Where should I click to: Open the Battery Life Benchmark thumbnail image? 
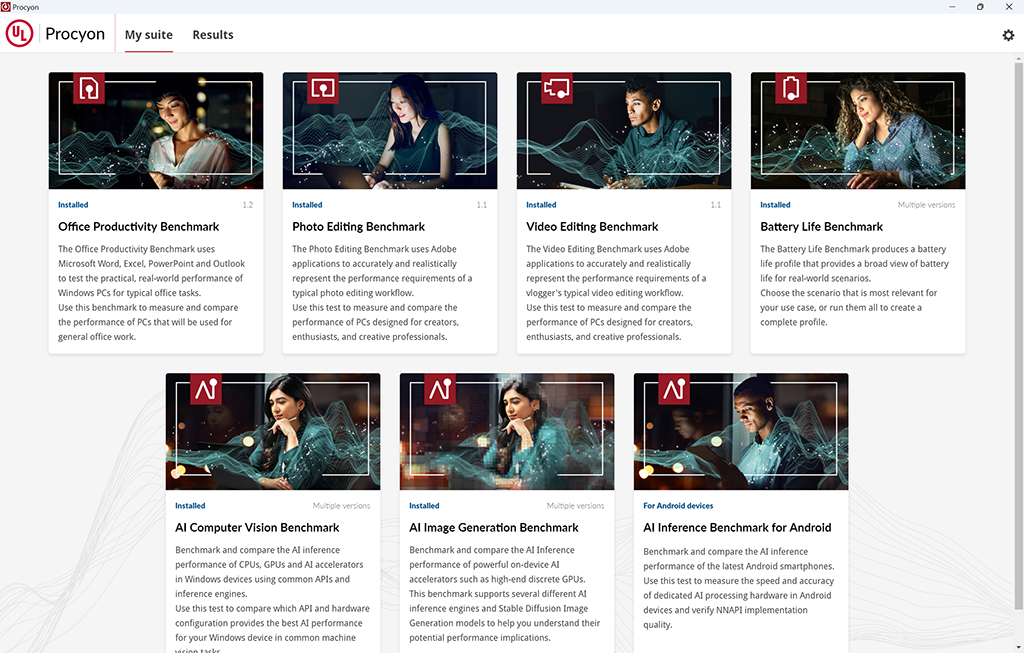coord(858,131)
